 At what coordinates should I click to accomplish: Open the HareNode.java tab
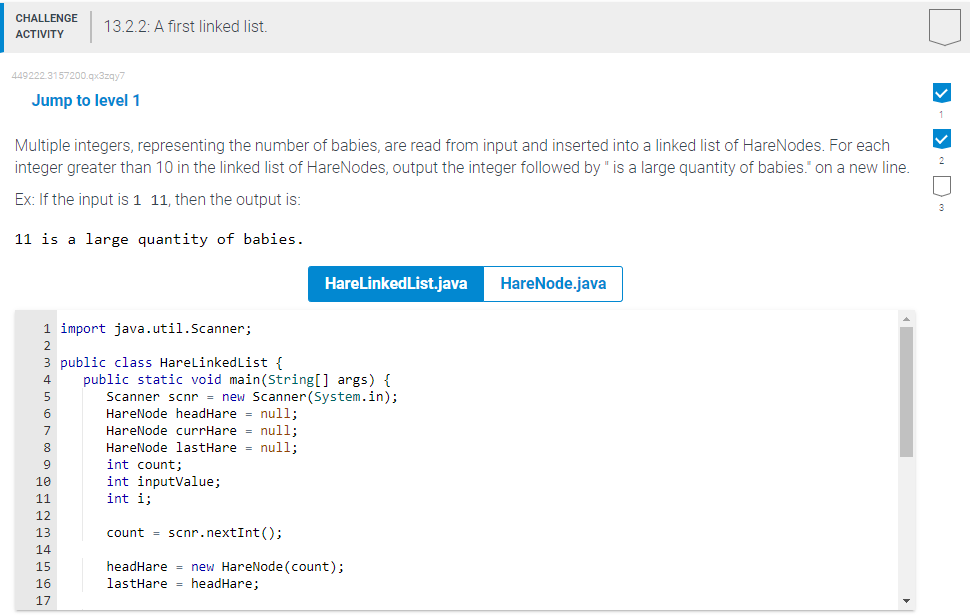(x=553, y=284)
